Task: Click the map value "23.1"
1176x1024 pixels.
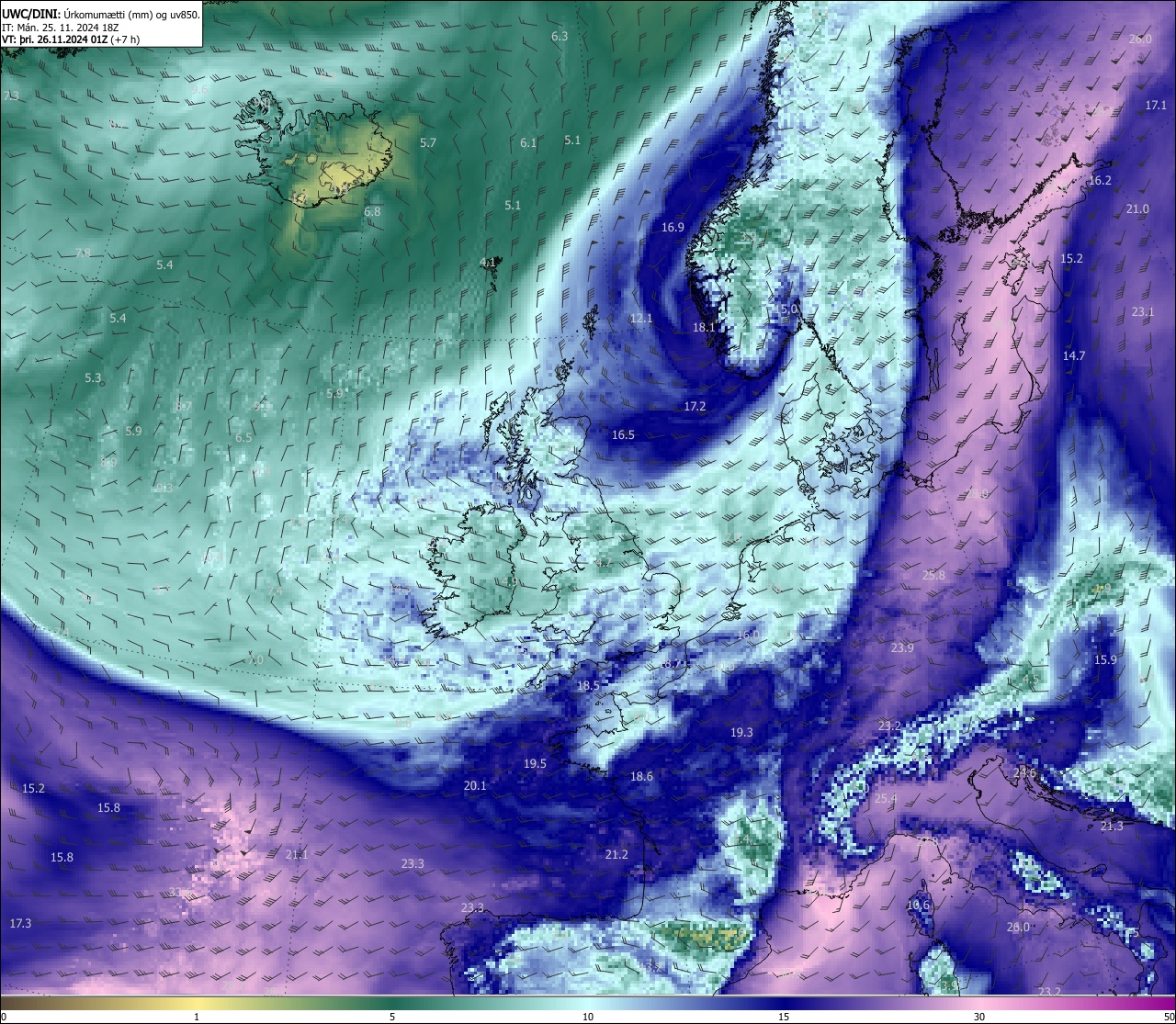Action: (x=1143, y=312)
